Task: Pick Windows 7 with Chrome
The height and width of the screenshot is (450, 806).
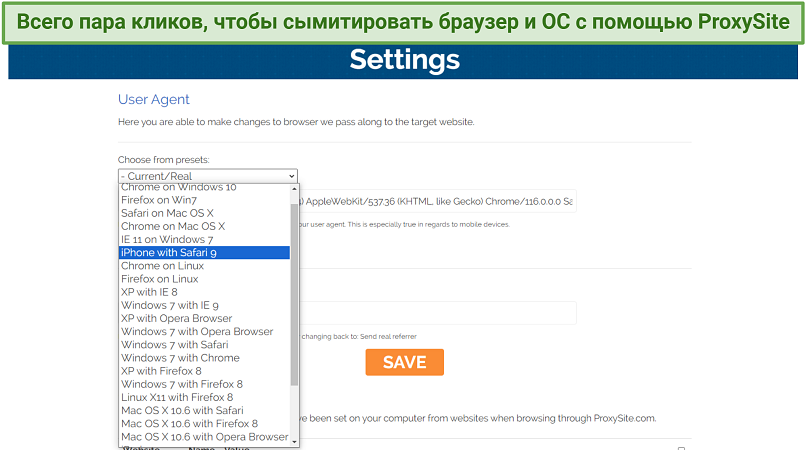Action: [205, 358]
